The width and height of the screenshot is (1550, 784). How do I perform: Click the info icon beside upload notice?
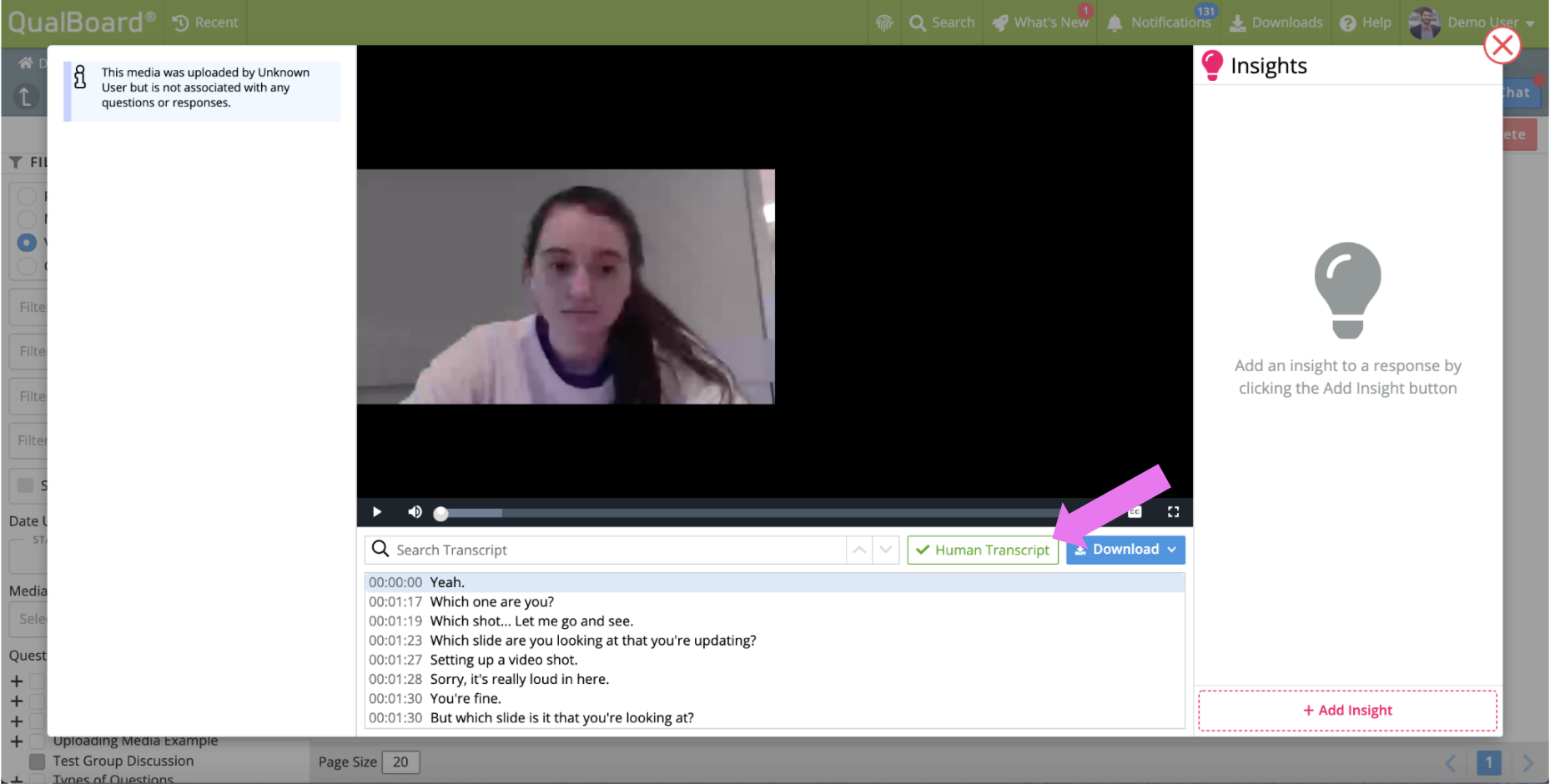click(x=80, y=77)
